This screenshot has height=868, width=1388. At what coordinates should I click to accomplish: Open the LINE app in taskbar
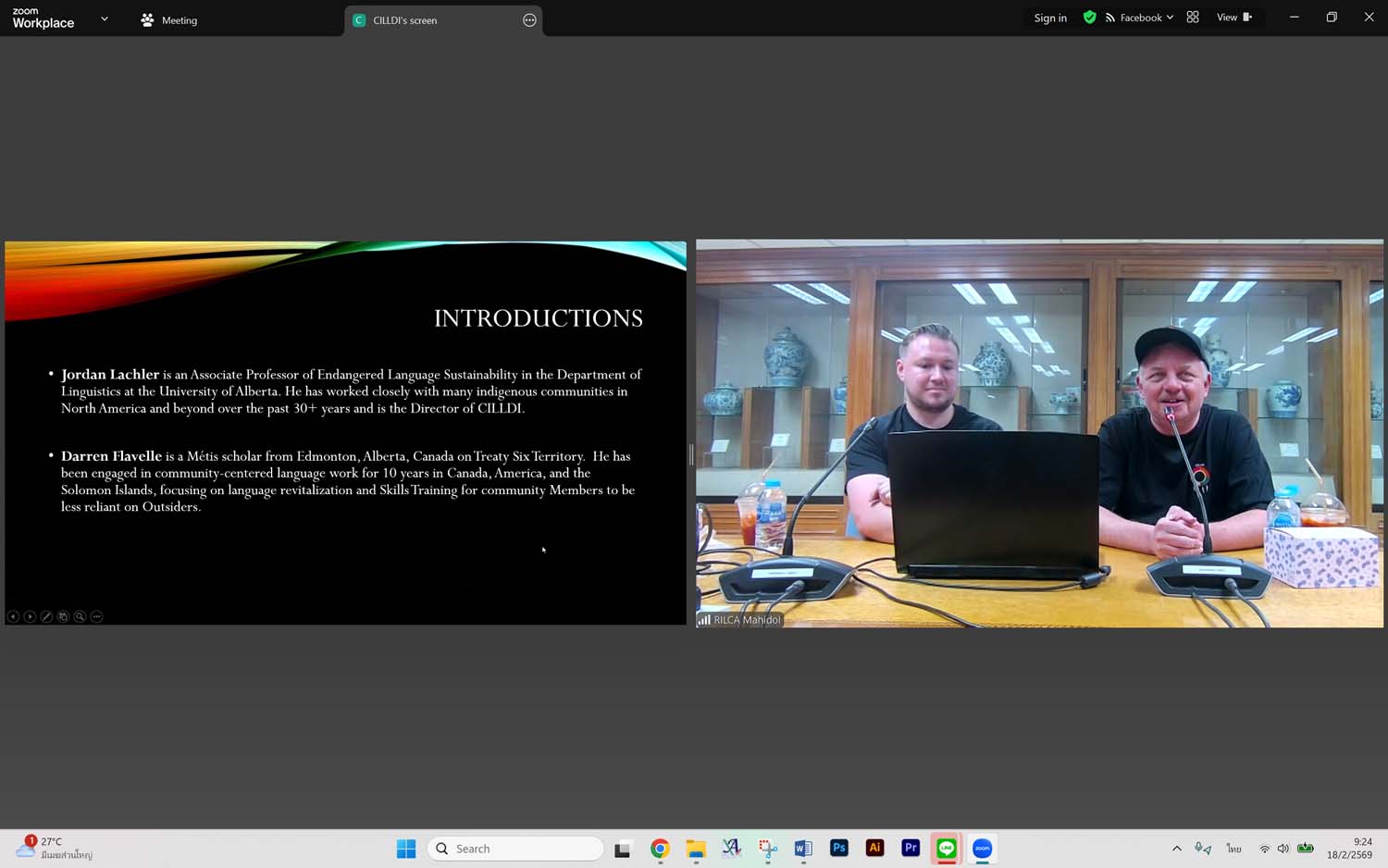point(946,849)
